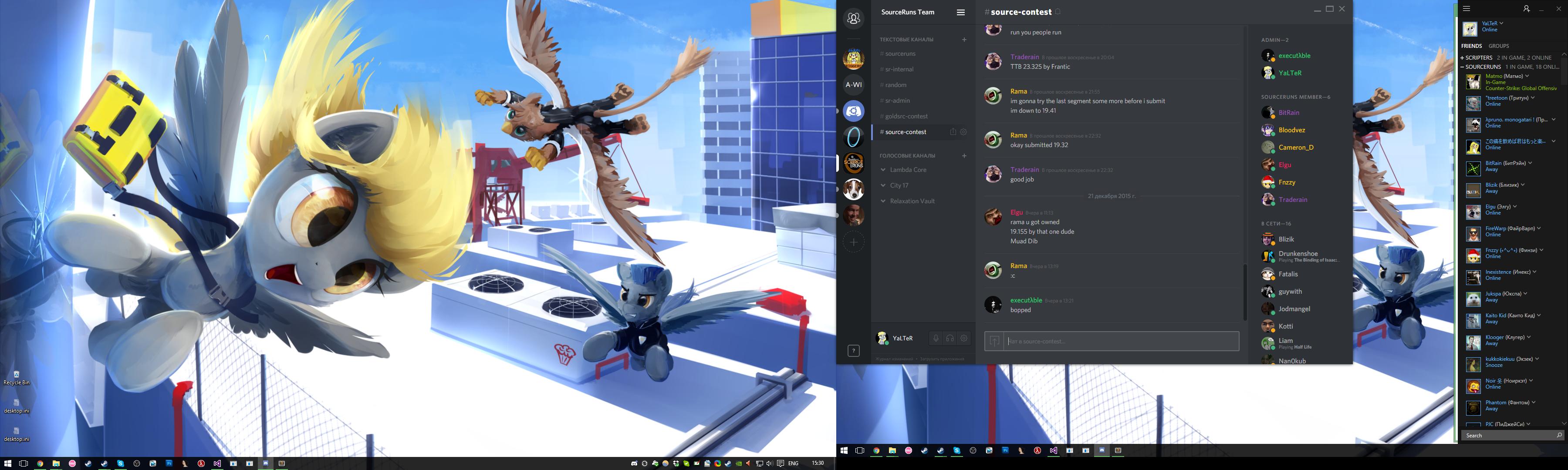Open Cameron_D in the Discord member list

coord(1295,148)
